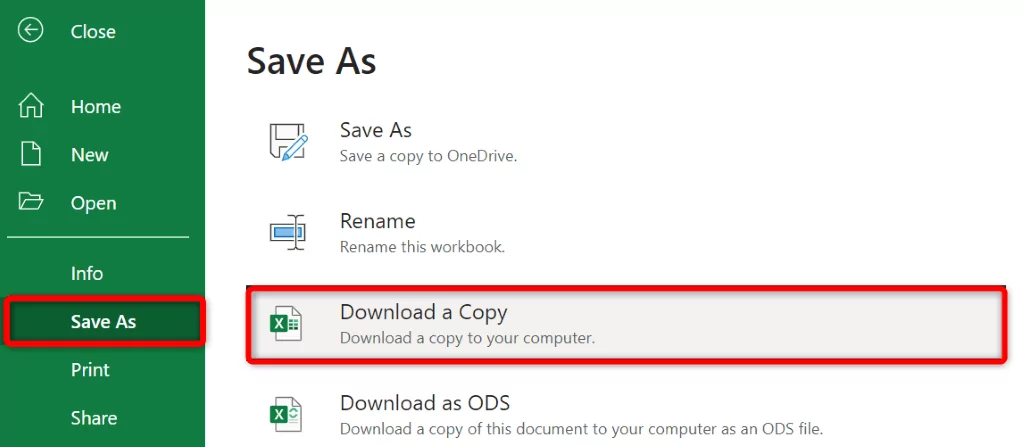Viewport: 1024px width, 447px height.
Task: Go to the Home menu entry text
Action: 96,107
